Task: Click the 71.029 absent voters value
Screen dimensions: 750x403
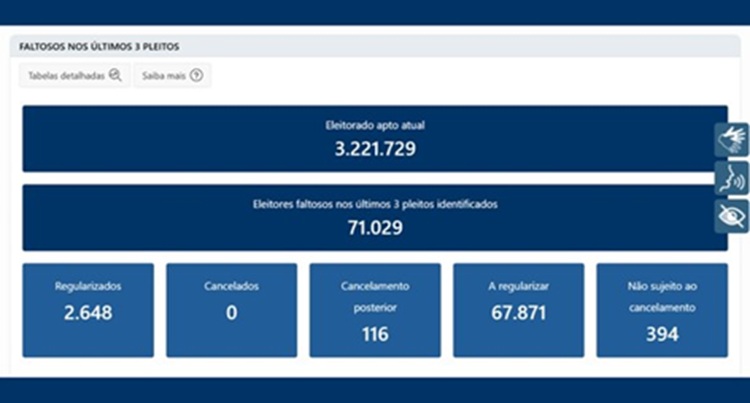Action: [x=375, y=227]
